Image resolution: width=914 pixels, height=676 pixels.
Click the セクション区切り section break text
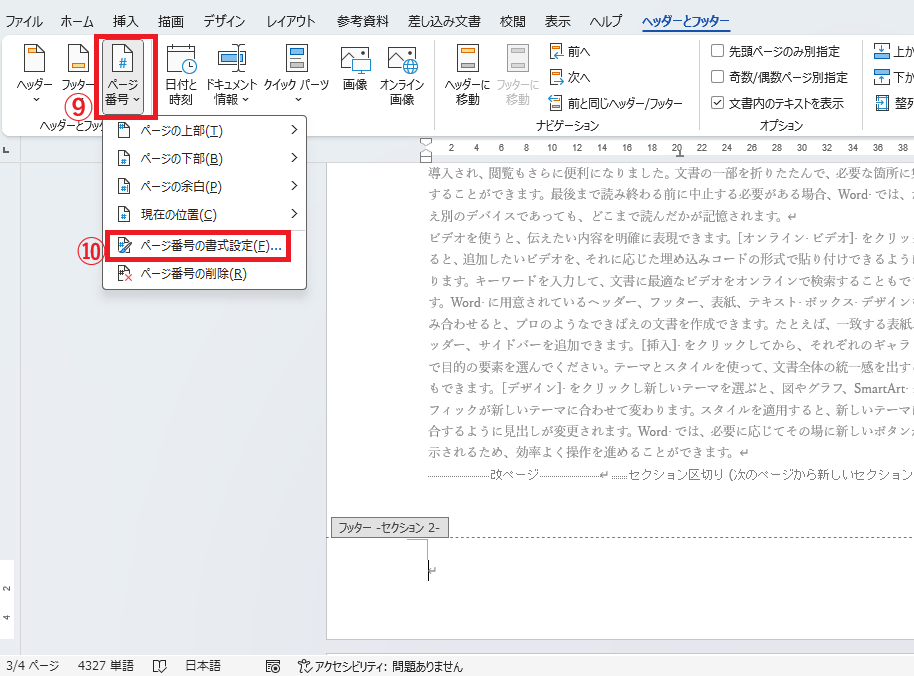coord(769,474)
